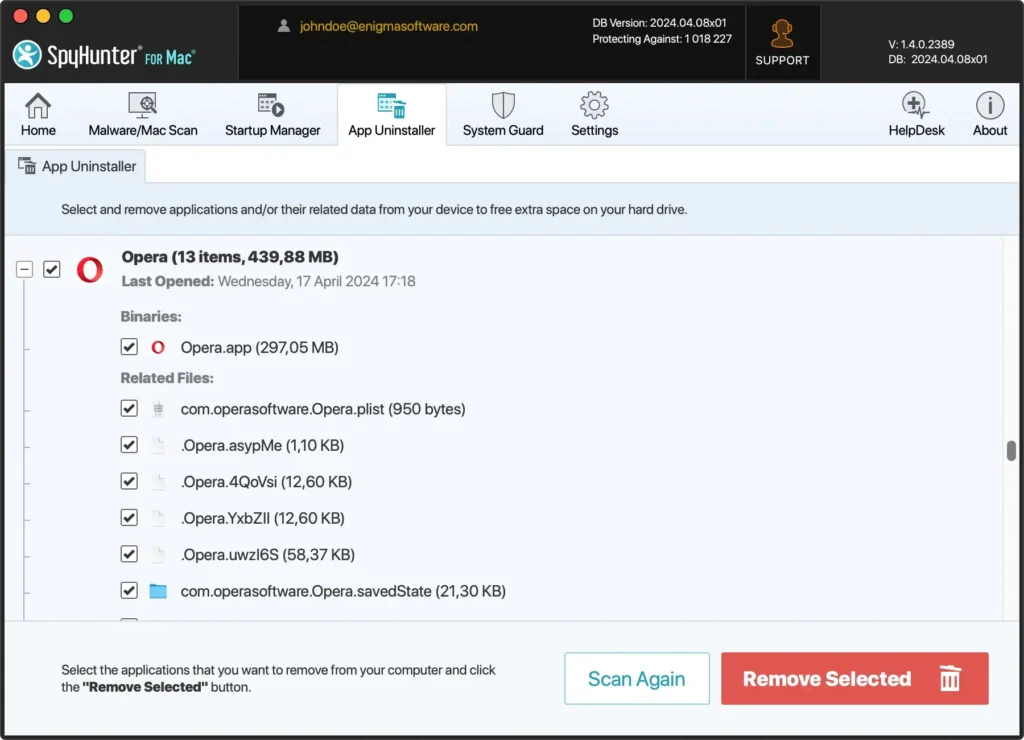Click the Remove Selected button
The height and width of the screenshot is (740, 1024).
point(854,679)
